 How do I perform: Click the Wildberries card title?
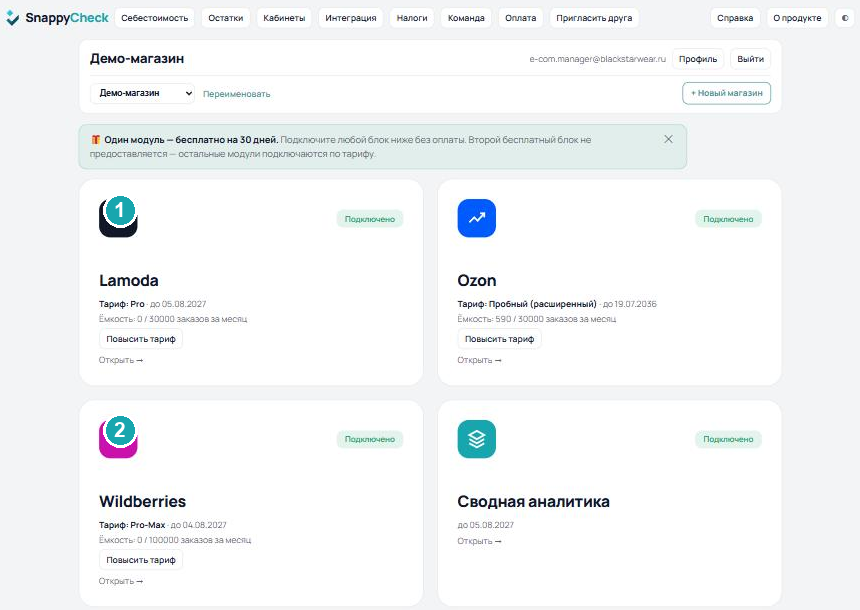[x=143, y=501]
